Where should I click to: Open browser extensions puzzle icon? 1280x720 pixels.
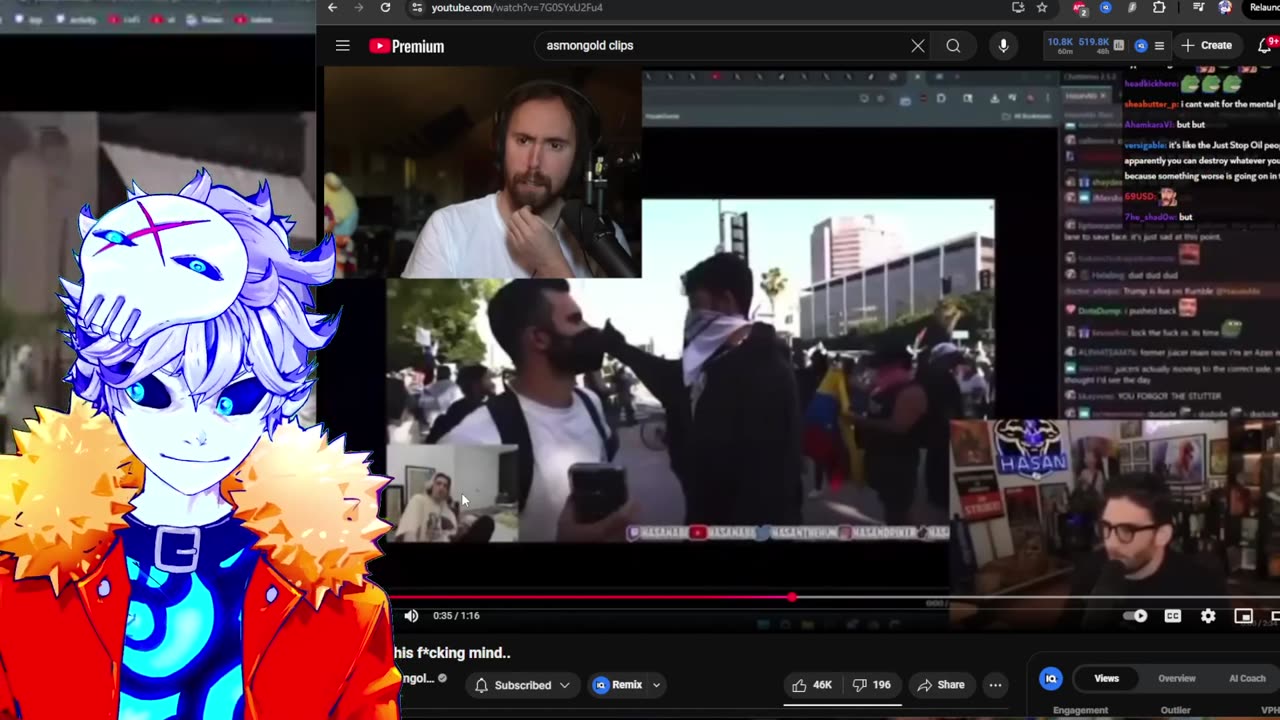(x=1159, y=8)
